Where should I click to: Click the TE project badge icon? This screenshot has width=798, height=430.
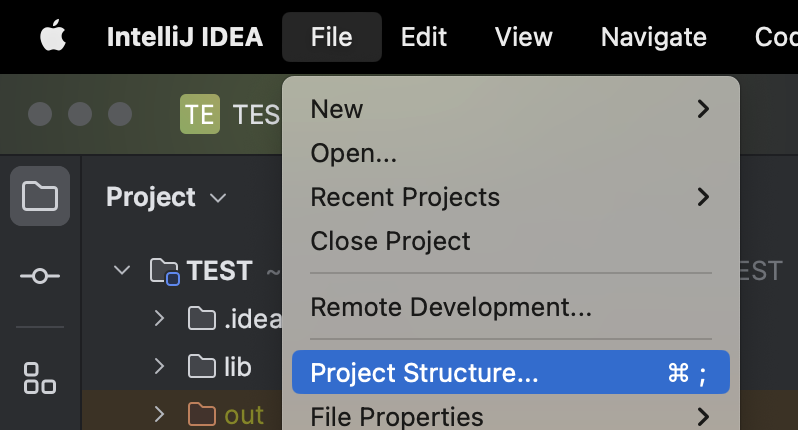click(x=199, y=114)
